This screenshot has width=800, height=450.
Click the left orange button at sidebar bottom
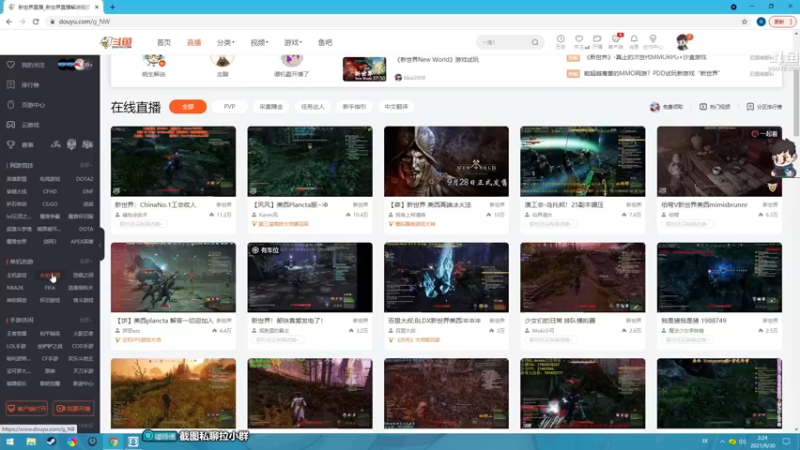pyautogui.click(x=27, y=409)
